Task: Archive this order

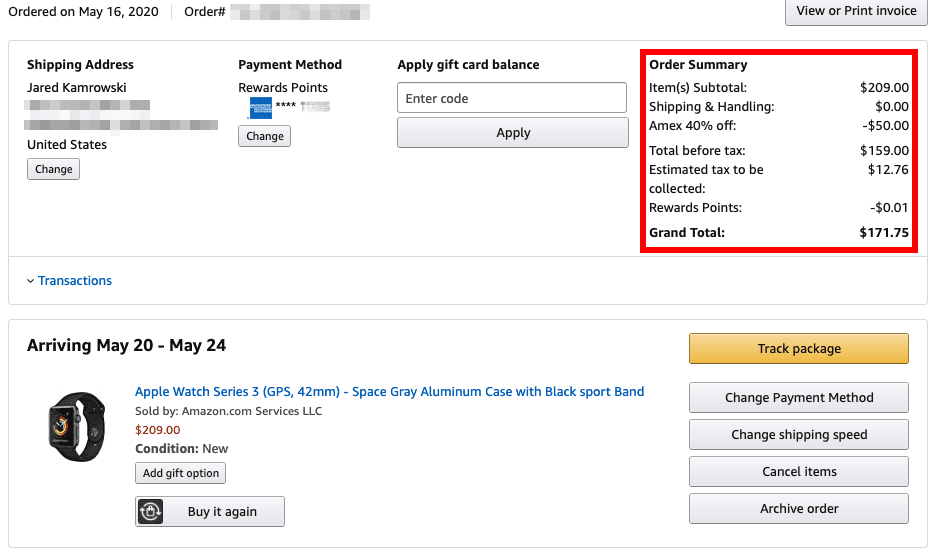Action: (798, 508)
